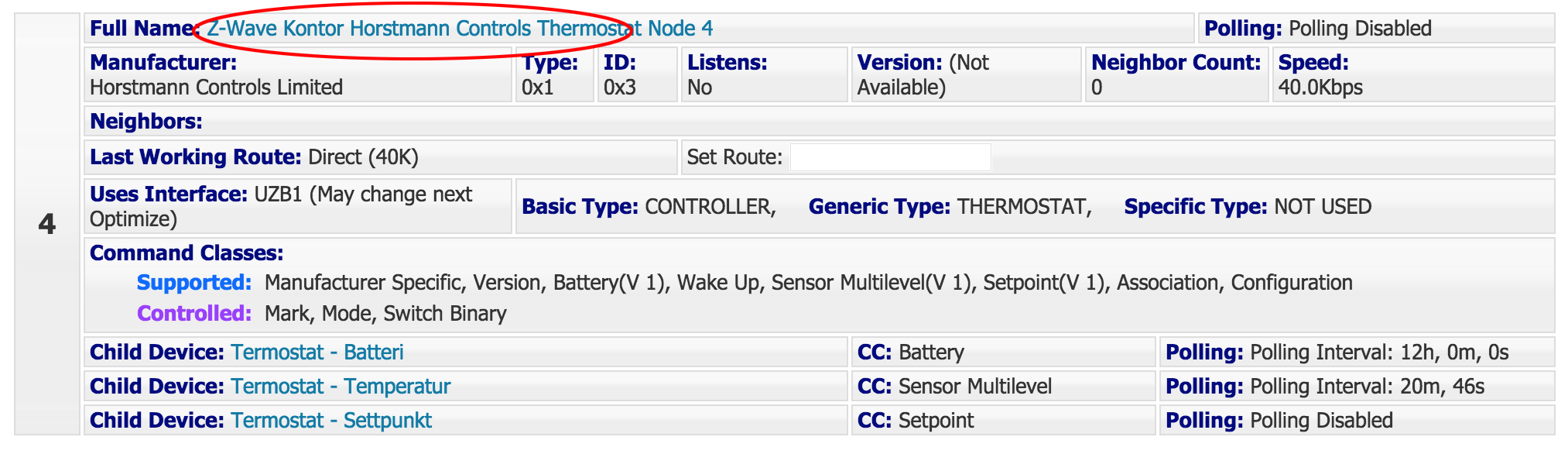
Task: Open Termostat - Temperatur child device
Action: pos(341,387)
